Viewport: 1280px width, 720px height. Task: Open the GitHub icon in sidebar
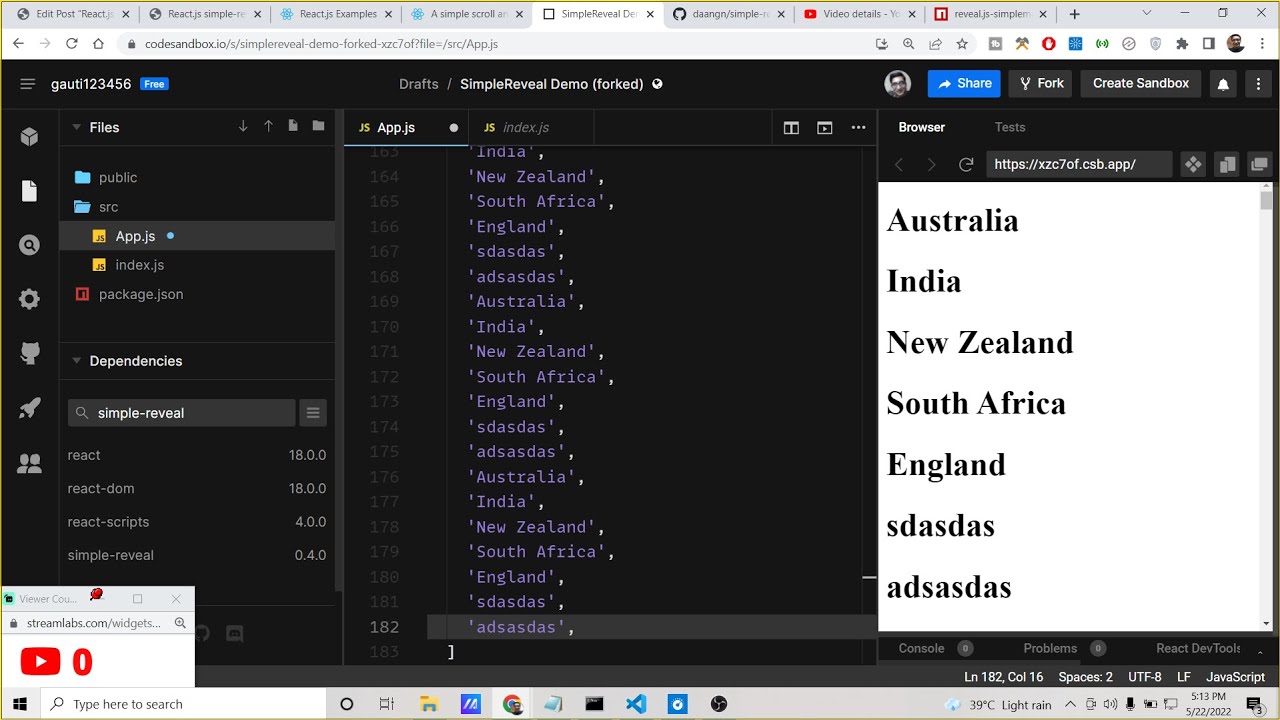tap(29, 353)
